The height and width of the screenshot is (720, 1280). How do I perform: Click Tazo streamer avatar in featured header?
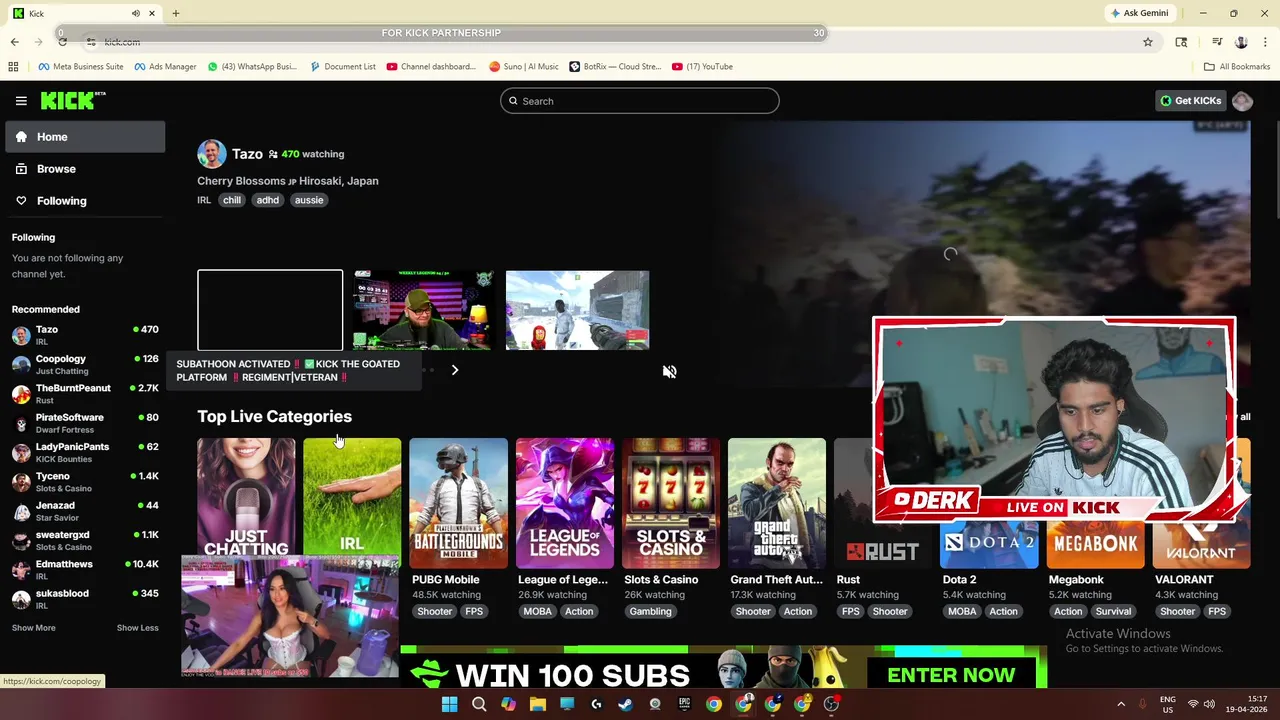point(212,154)
